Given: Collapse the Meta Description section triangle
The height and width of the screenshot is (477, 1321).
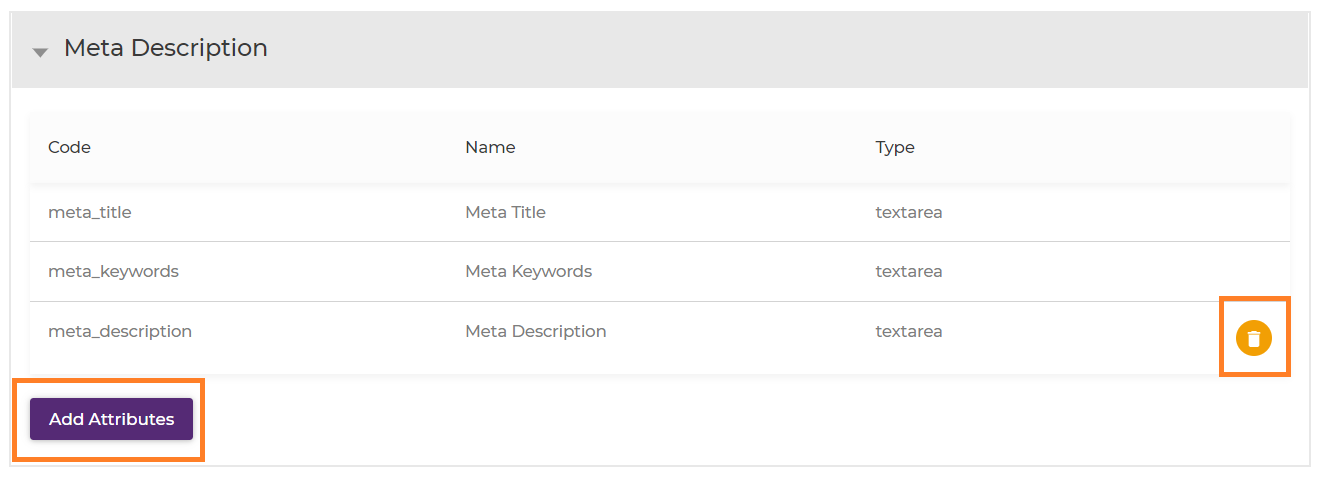Looking at the screenshot, I should pyautogui.click(x=40, y=52).
